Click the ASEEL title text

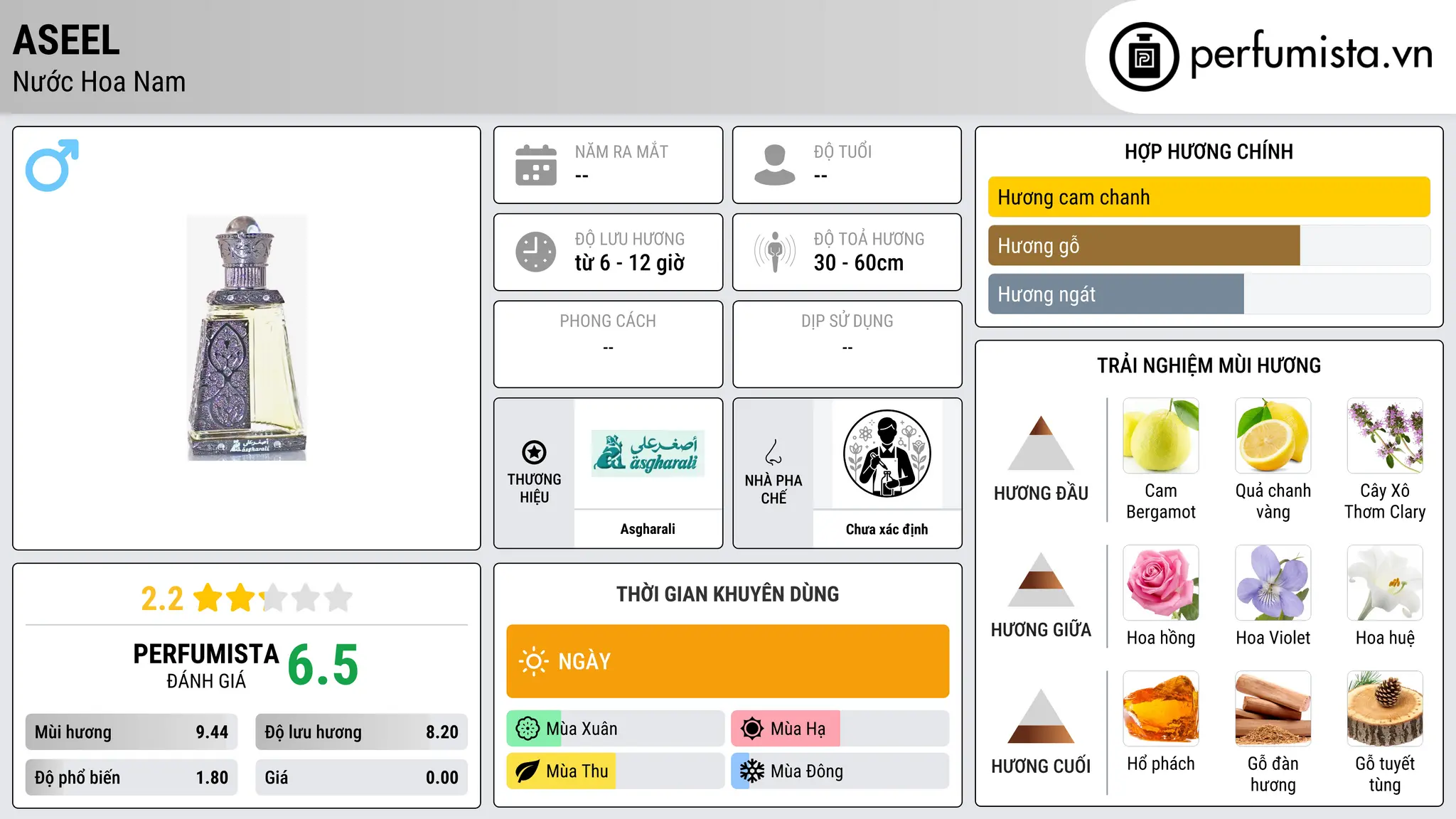pos(66,40)
